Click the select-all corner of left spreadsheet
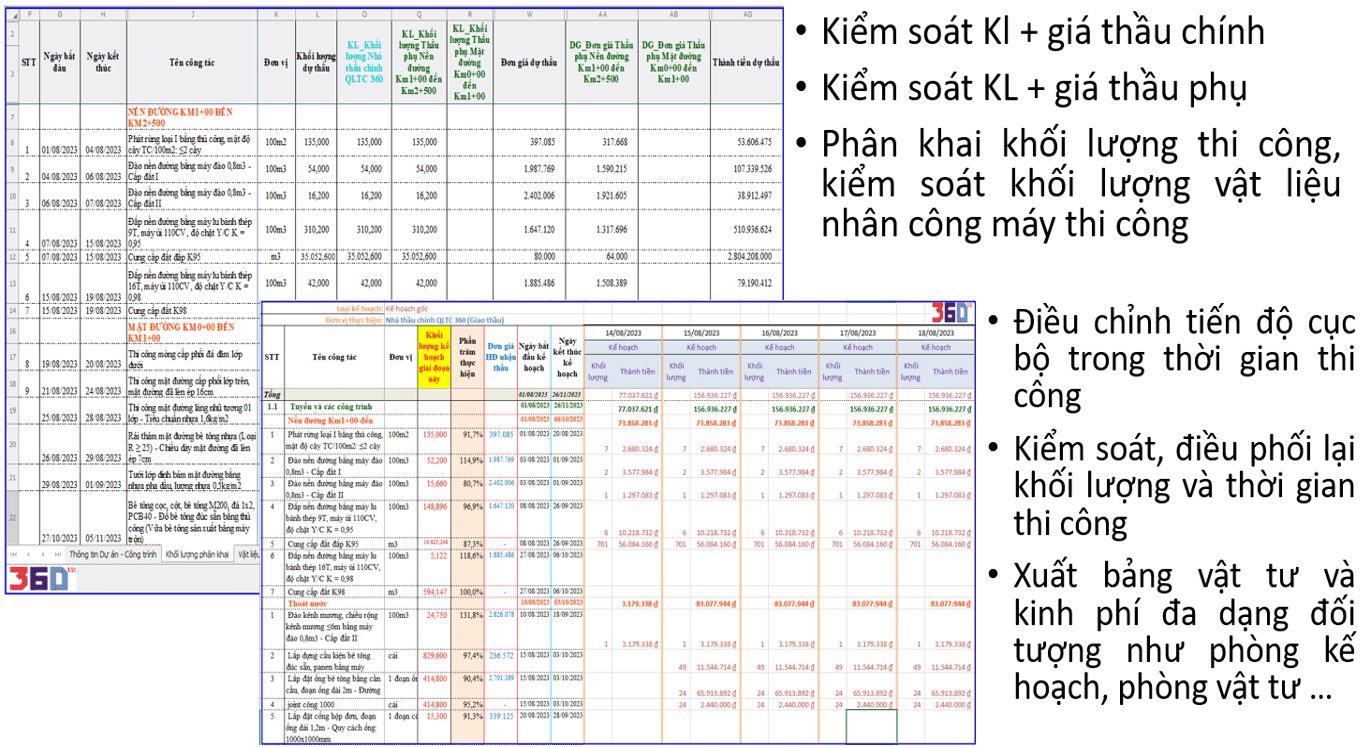Image resolution: width=1363 pixels, height=747 pixels. 12,15
